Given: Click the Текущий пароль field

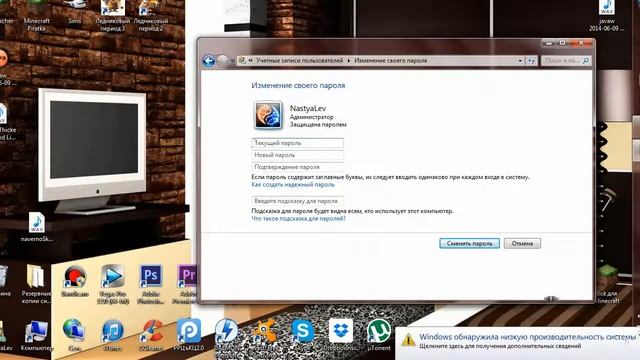Looking at the screenshot, I should (x=298, y=143).
